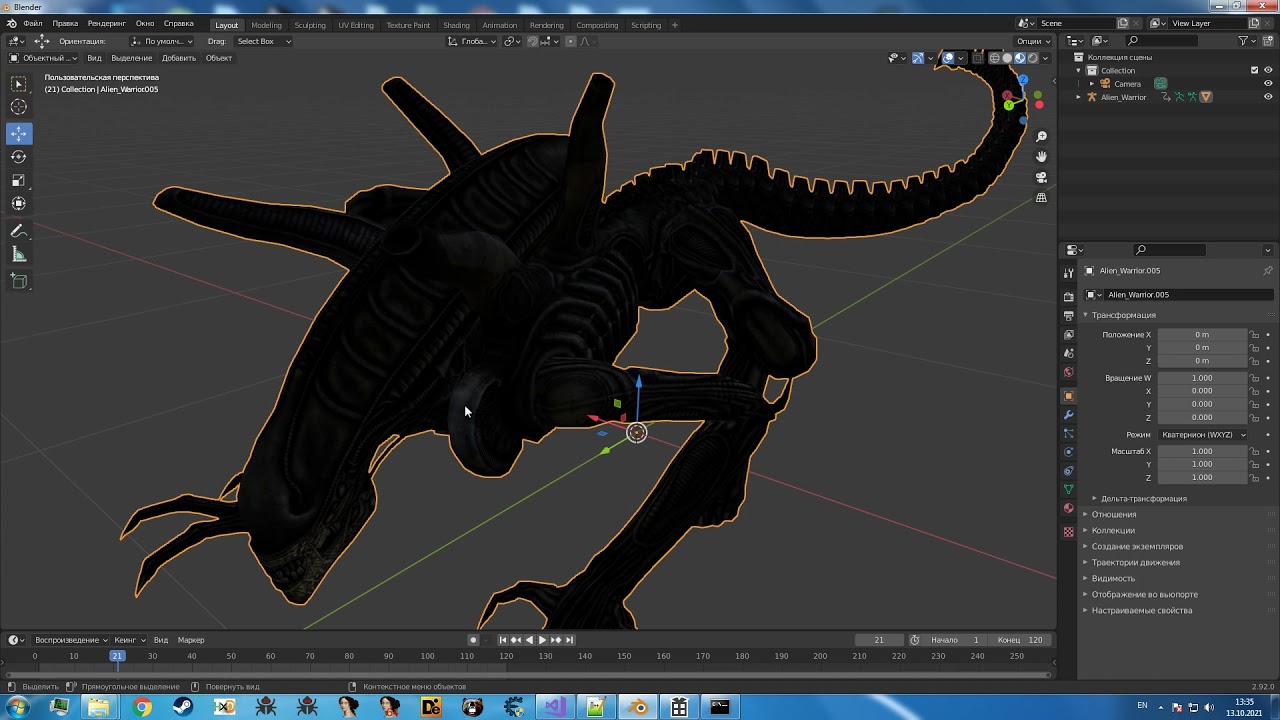Select the Annotate pencil tool
Viewport: 1280px width, 720px height.
pyautogui.click(x=19, y=231)
